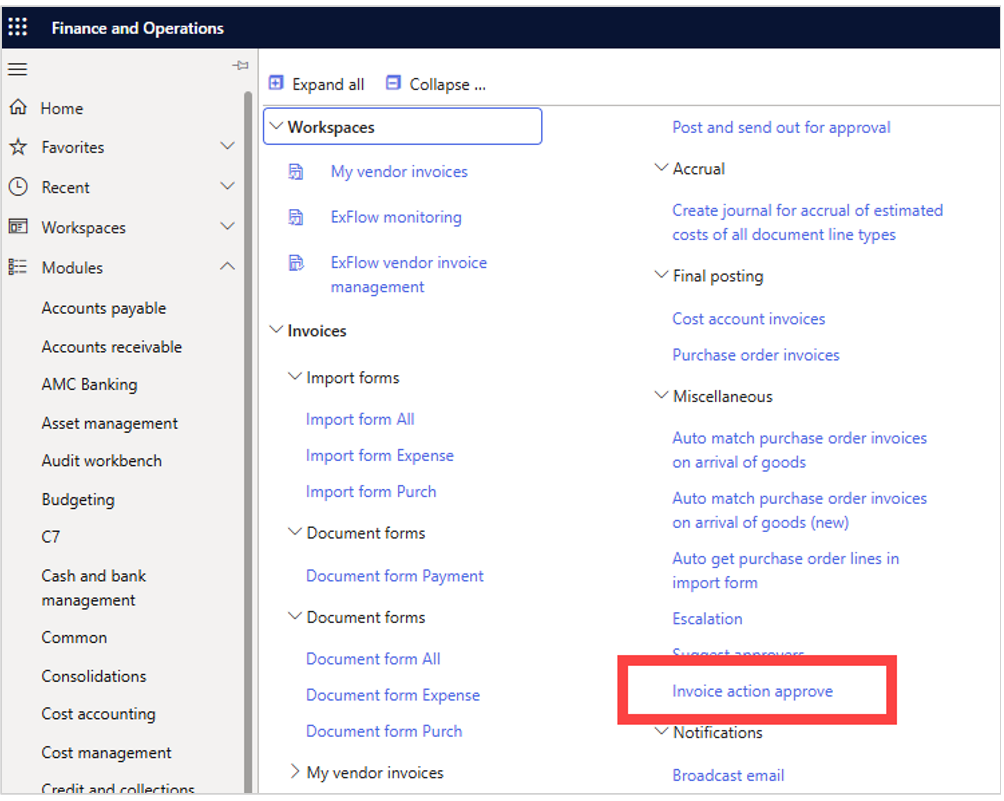Open Cost management module
The width and height of the screenshot is (1004, 801).
click(x=106, y=752)
